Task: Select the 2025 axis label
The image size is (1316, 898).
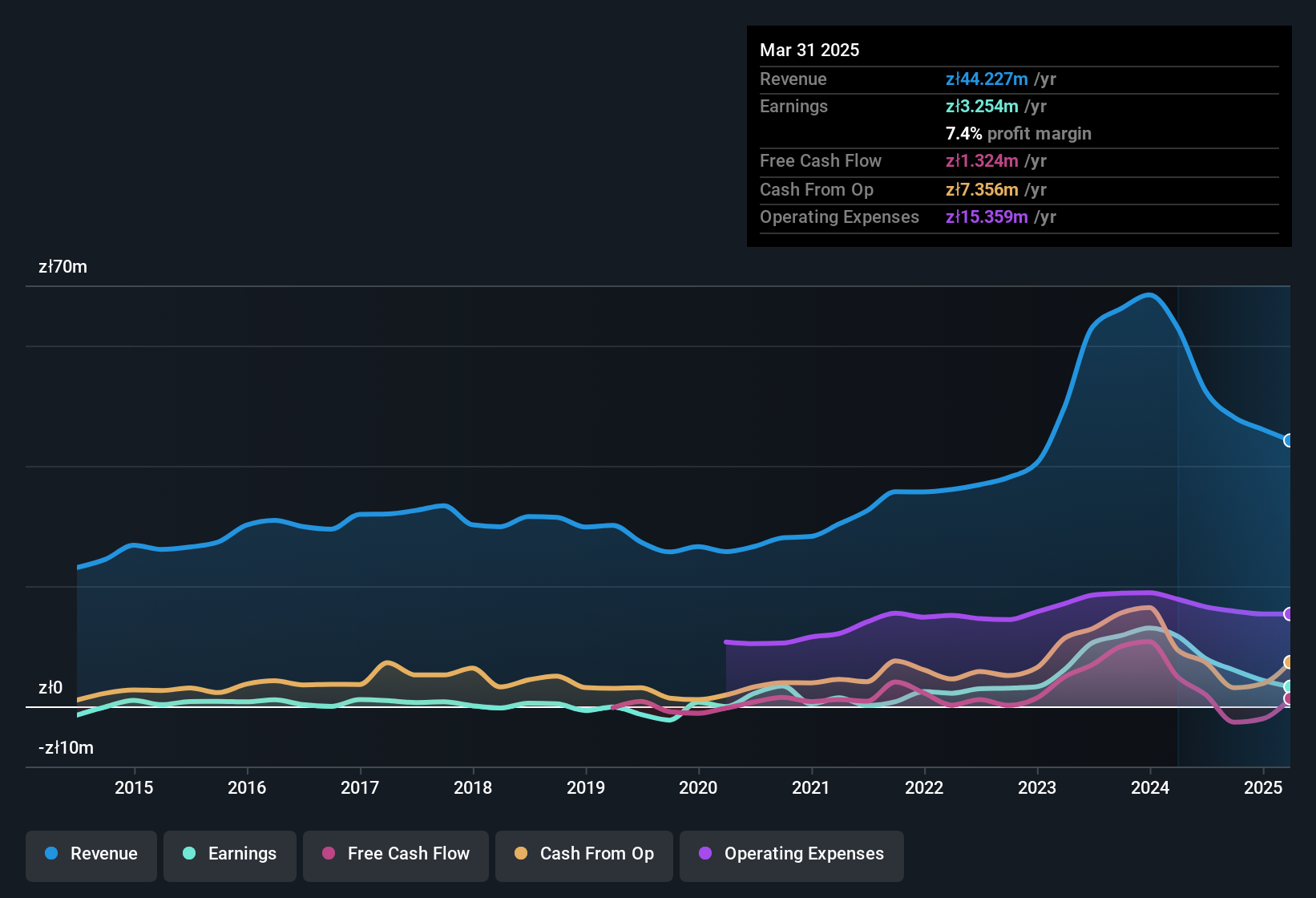Action: pos(1264,787)
